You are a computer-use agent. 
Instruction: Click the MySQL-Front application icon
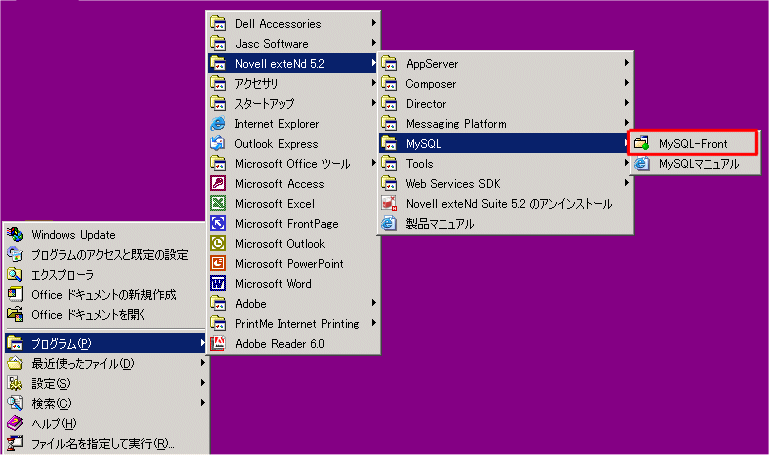tap(641, 143)
